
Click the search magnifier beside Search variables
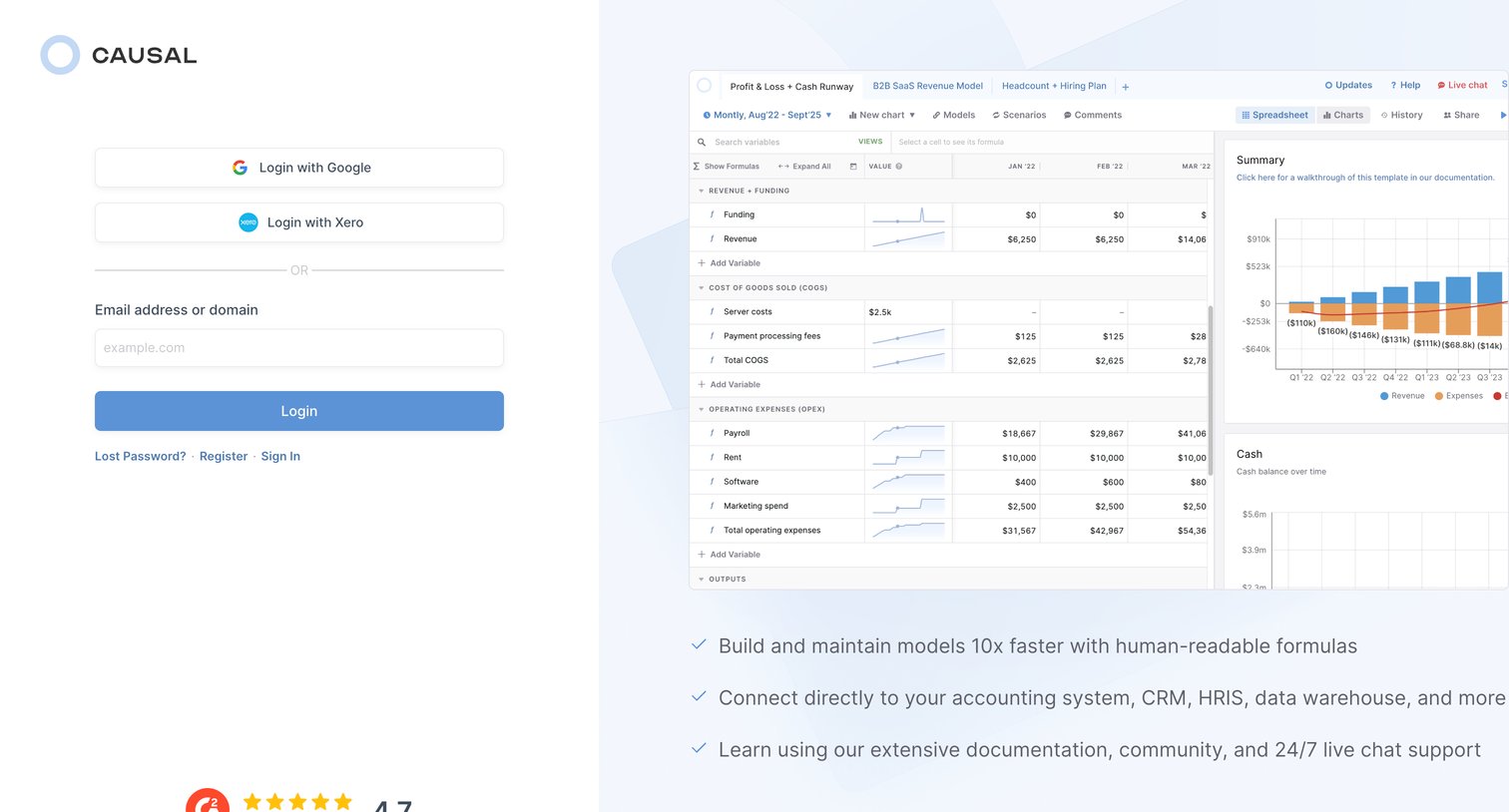(x=702, y=142)
